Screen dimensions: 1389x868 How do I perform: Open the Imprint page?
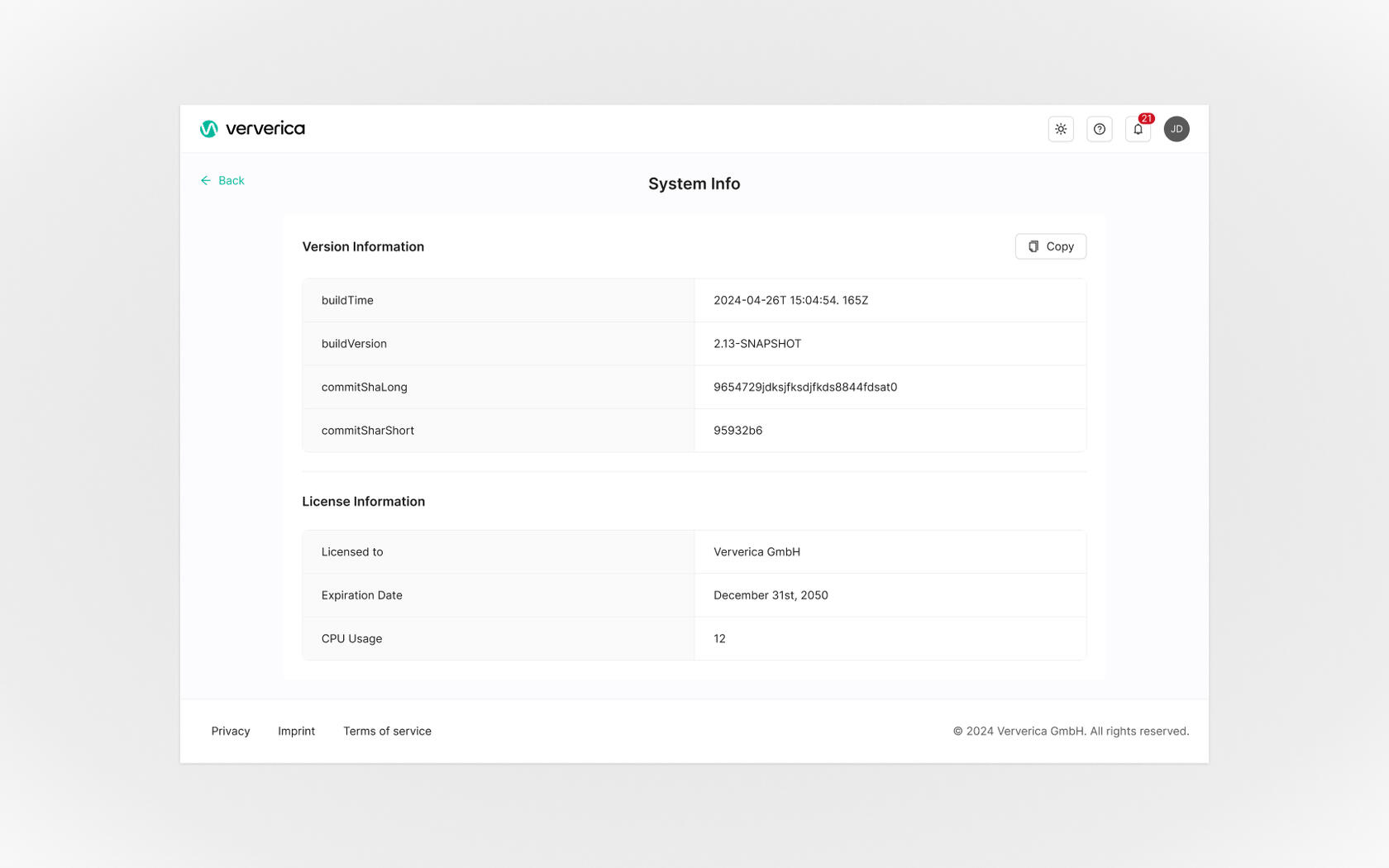(x=296, y=731)
